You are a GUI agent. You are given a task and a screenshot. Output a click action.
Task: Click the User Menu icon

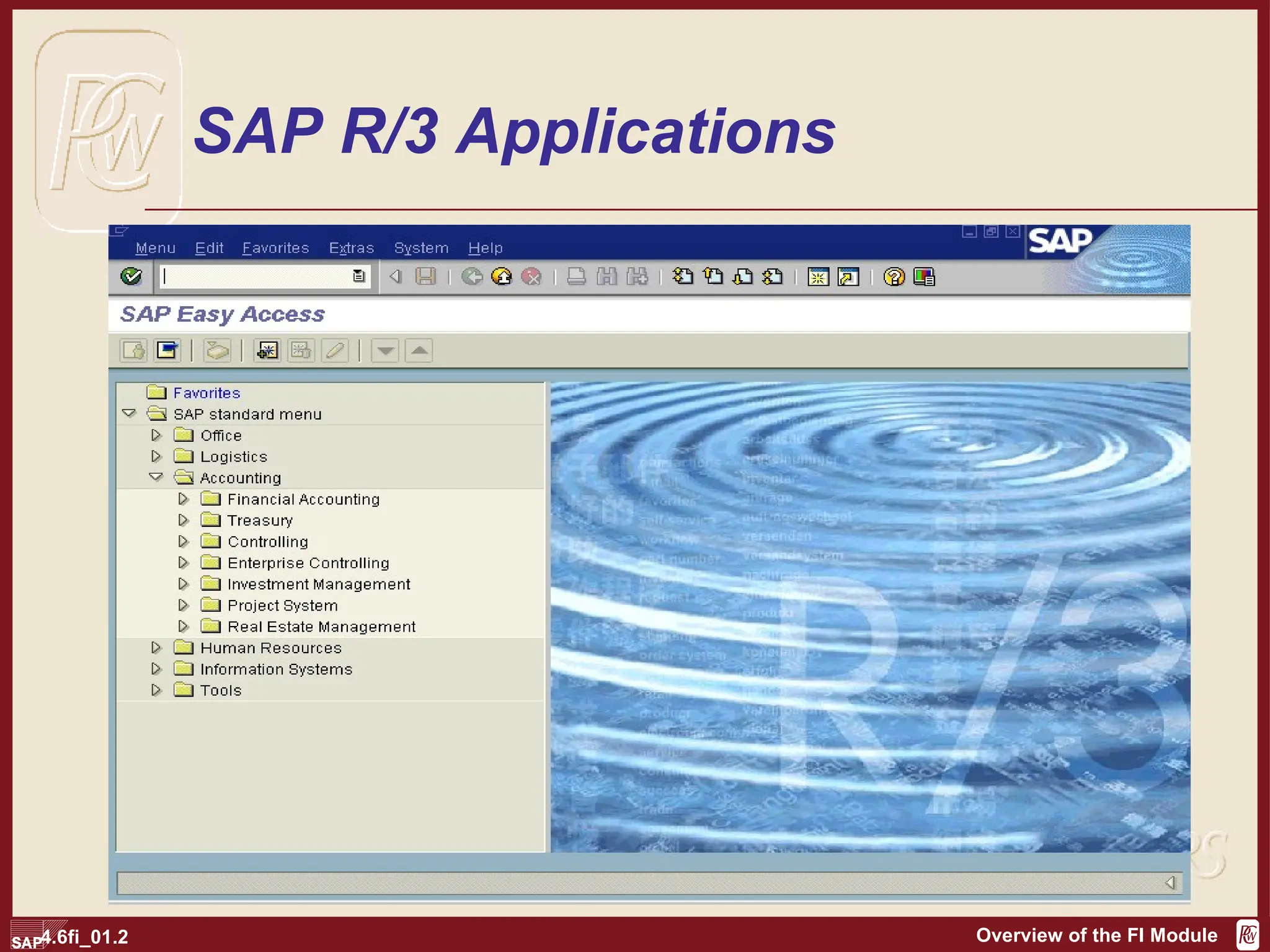[x=133, y=351]
